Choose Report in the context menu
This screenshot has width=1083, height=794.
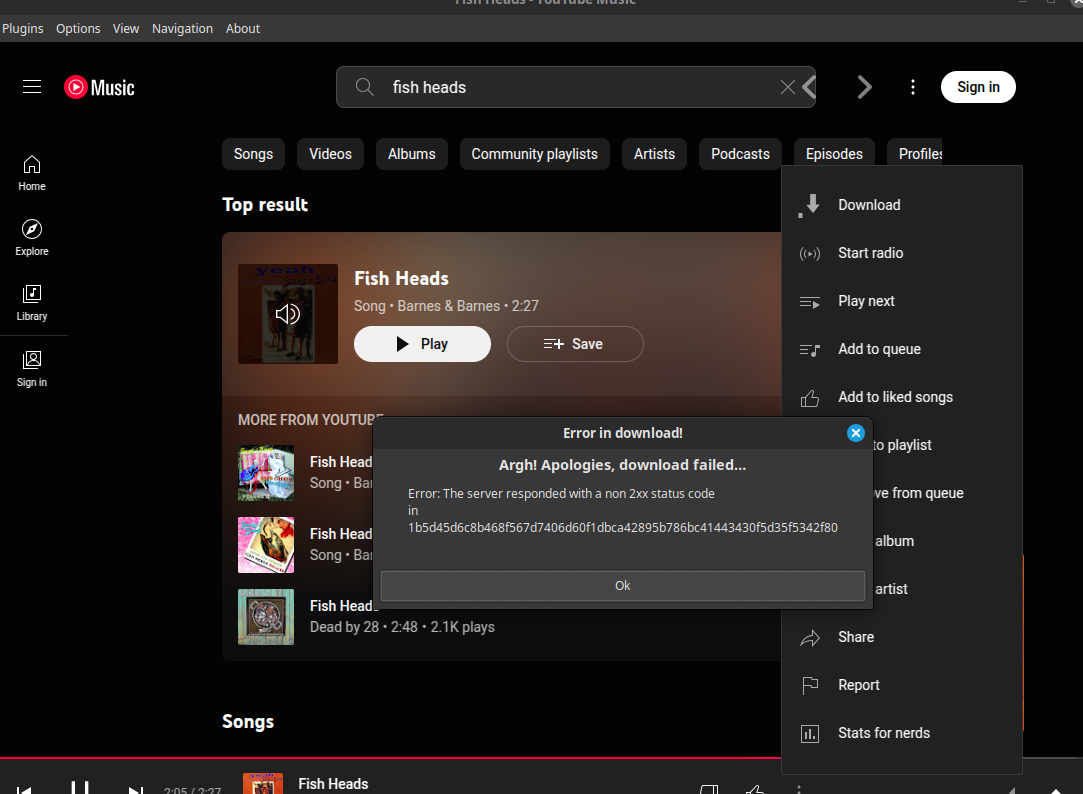902,685
